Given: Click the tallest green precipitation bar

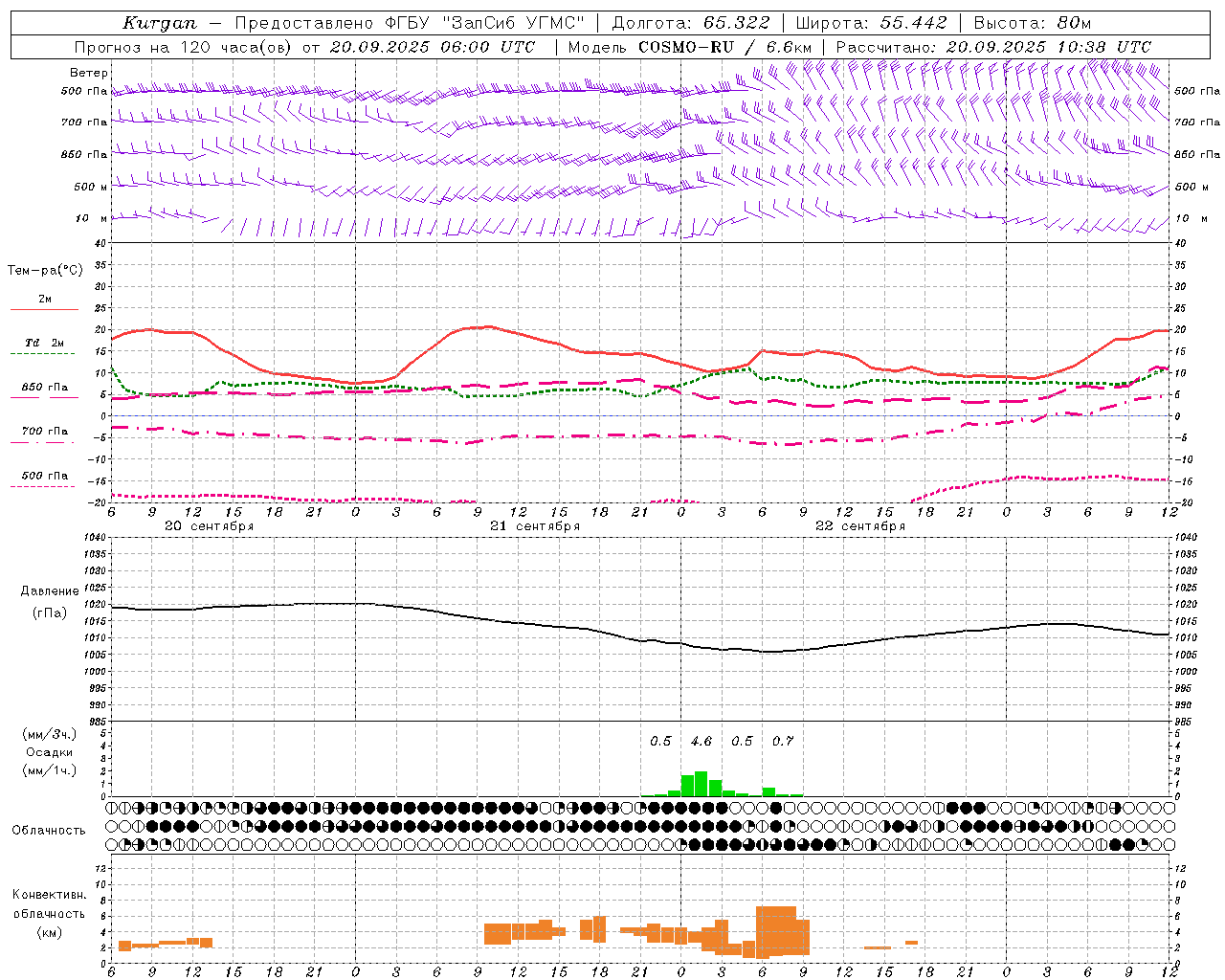Looking at the screenshot, I should pos(701,784).
